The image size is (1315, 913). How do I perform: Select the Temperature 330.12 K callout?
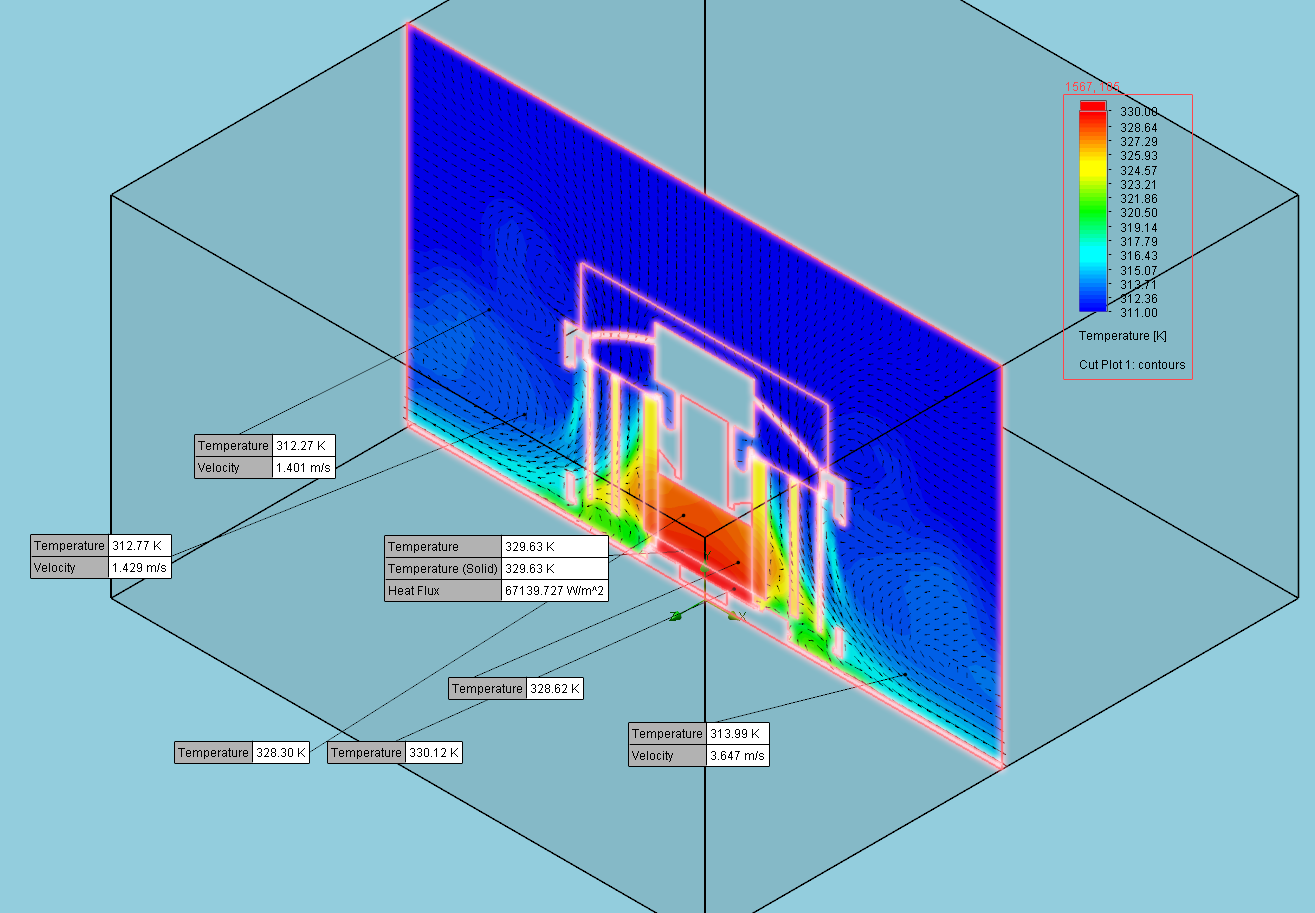[392, 752]
